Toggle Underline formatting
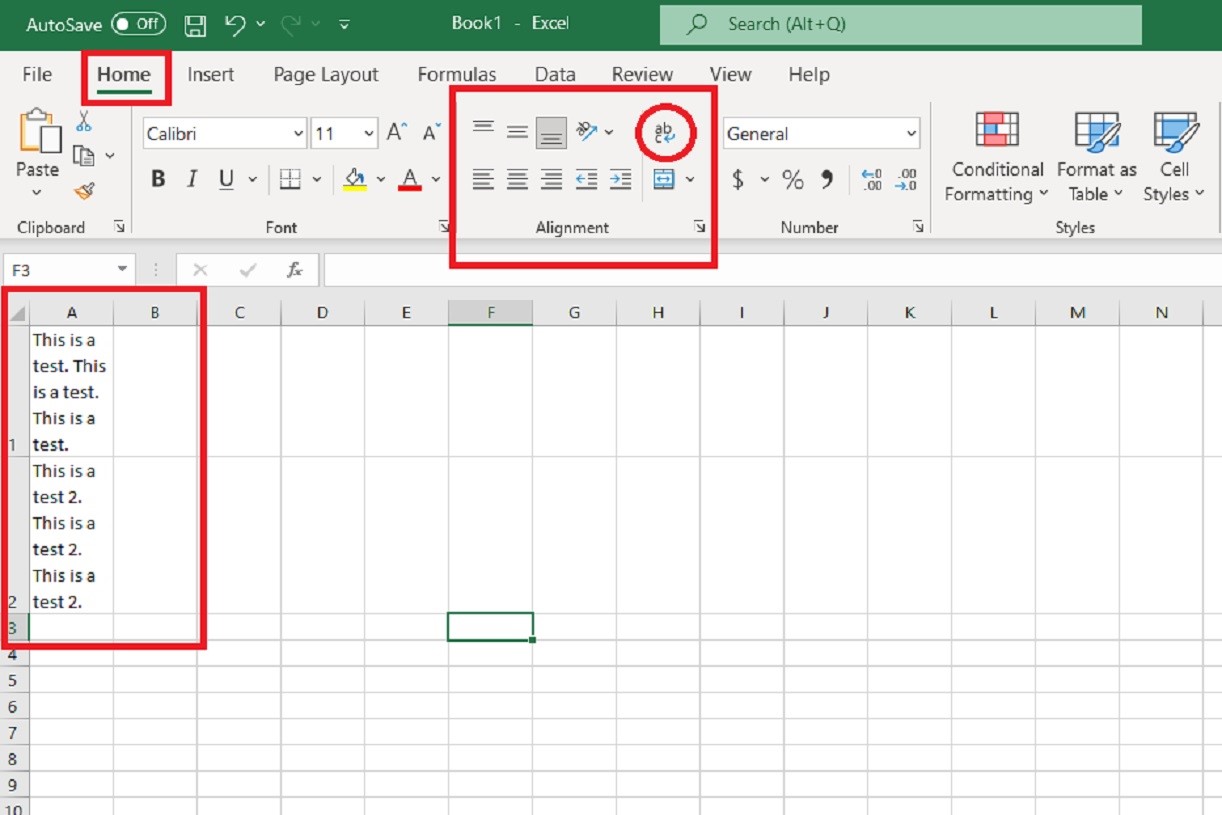The width and height of the screenshot is (1222, 815). [226, 179]
